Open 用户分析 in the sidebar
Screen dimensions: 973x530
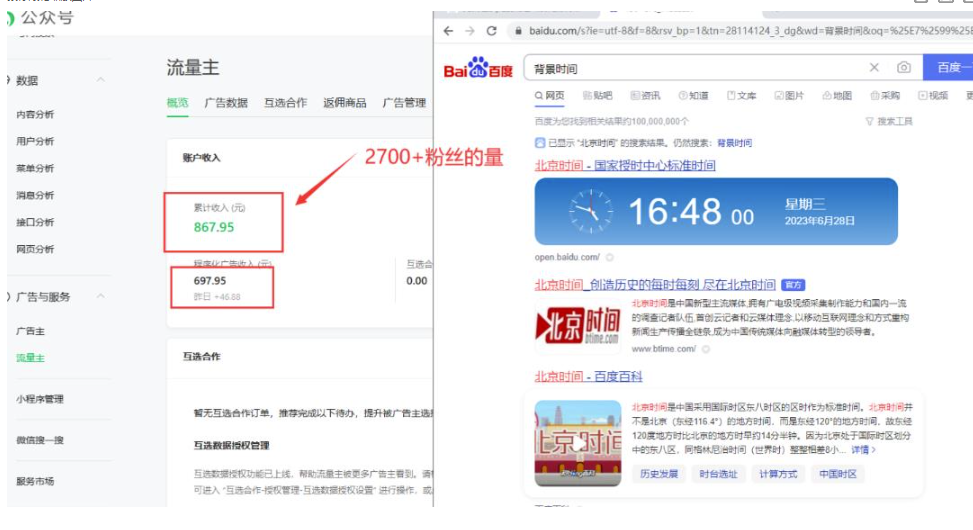(35, 141)
